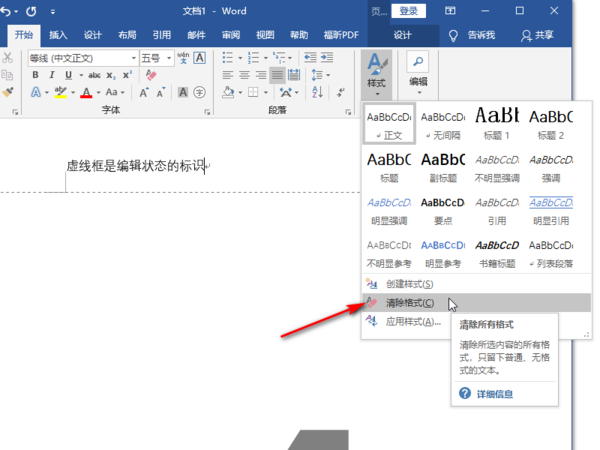The width and height of the screenshot is (600, 450).
Task: Click the Borders icon
Action: 253,92
